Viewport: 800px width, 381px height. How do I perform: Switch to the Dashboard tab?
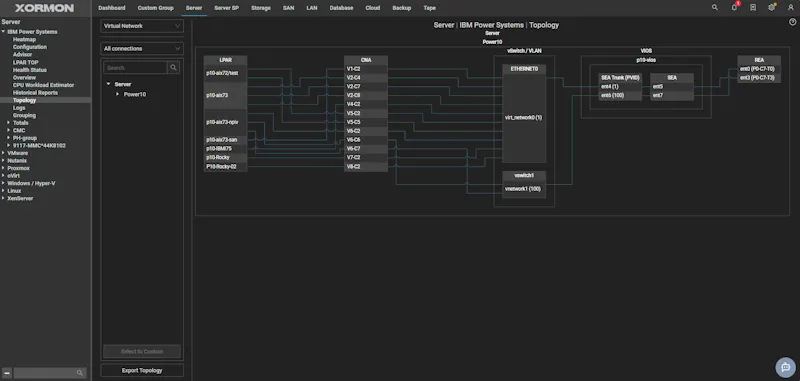tap(112, 8)
